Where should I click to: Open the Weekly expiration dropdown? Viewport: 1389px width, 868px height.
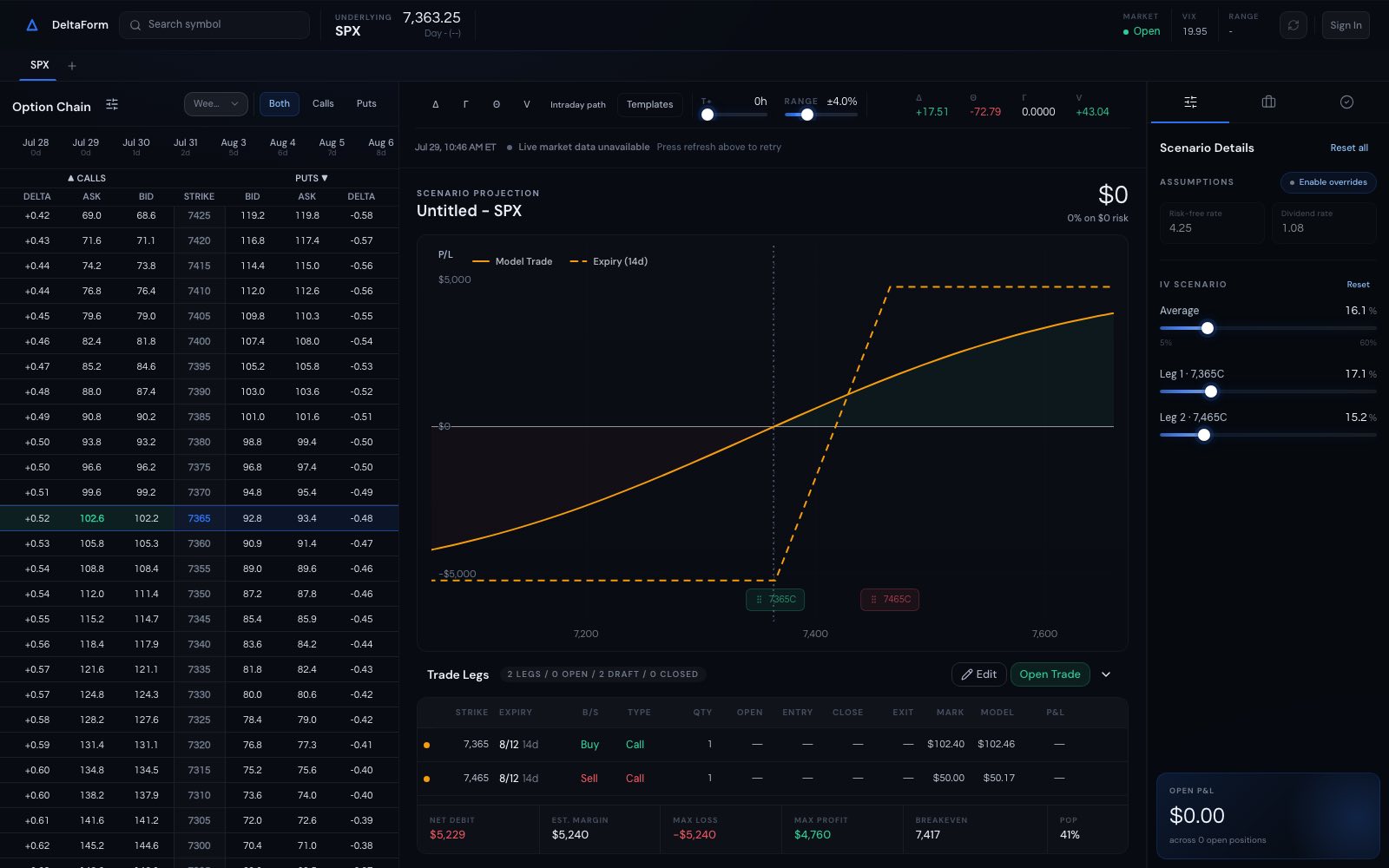(215, 103)
